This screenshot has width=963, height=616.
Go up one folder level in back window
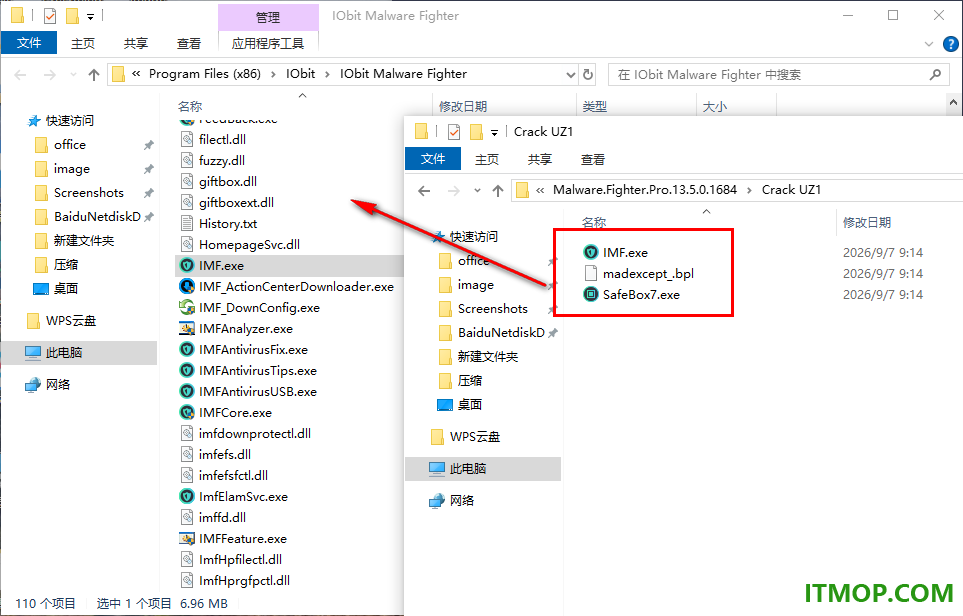coord(94,75)
